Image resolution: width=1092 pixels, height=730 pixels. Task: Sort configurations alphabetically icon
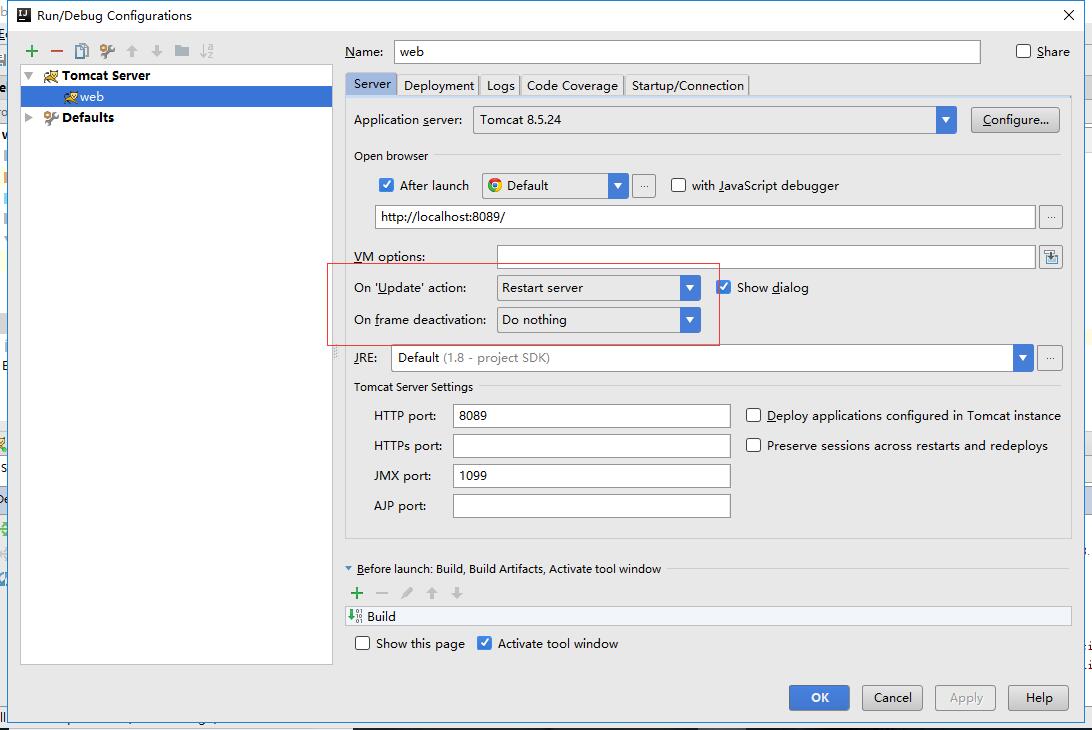coord(207,51)
